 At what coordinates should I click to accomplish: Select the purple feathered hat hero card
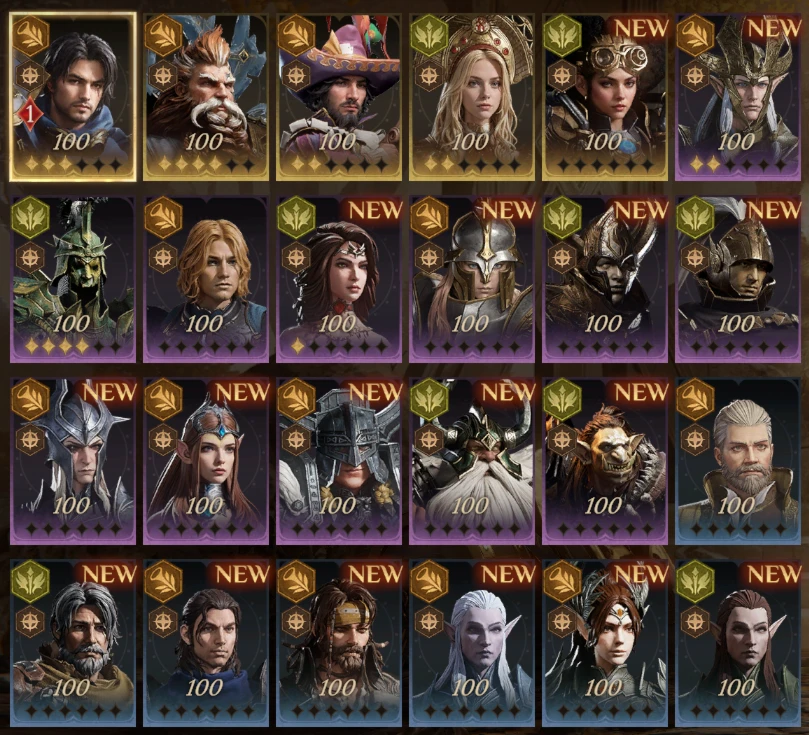click(339, 97)
